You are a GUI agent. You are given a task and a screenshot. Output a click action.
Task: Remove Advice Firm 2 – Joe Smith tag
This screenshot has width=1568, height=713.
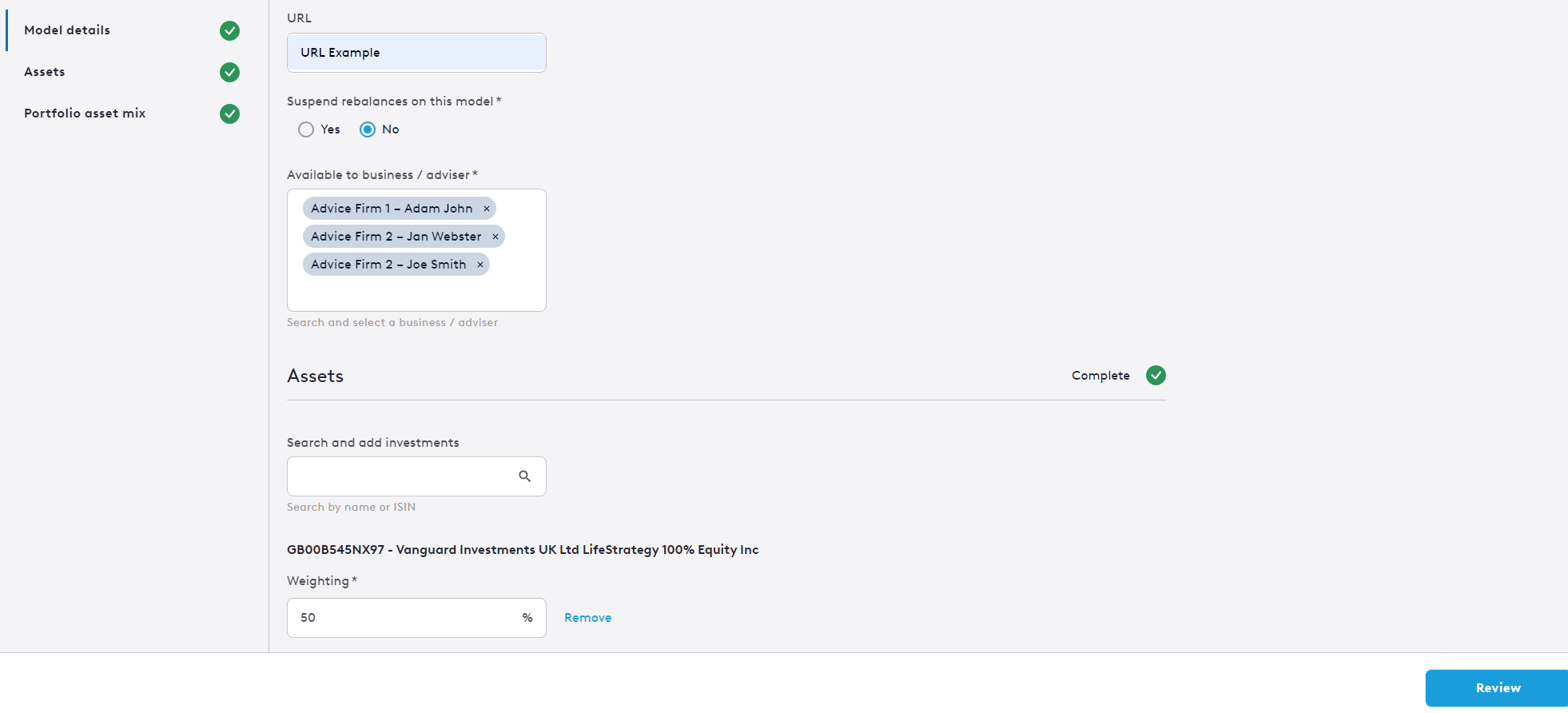tap(480, 265)
